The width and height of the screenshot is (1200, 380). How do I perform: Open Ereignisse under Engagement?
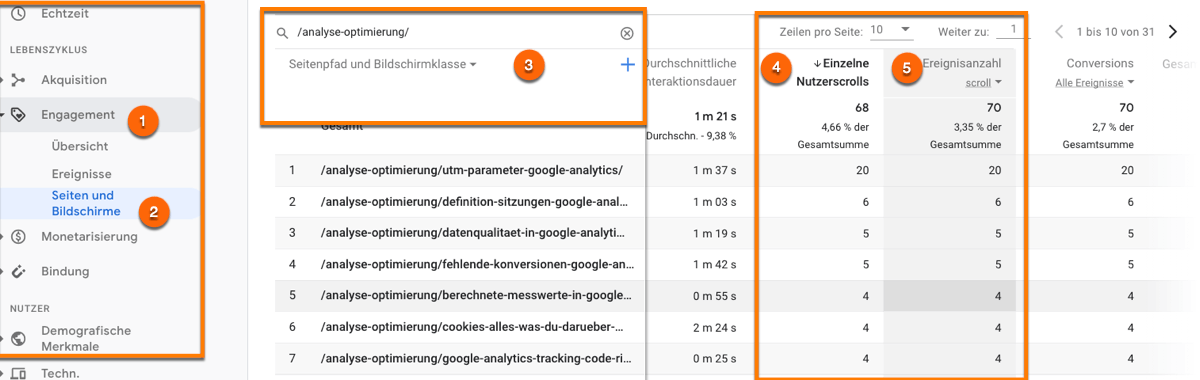[82, 174]
